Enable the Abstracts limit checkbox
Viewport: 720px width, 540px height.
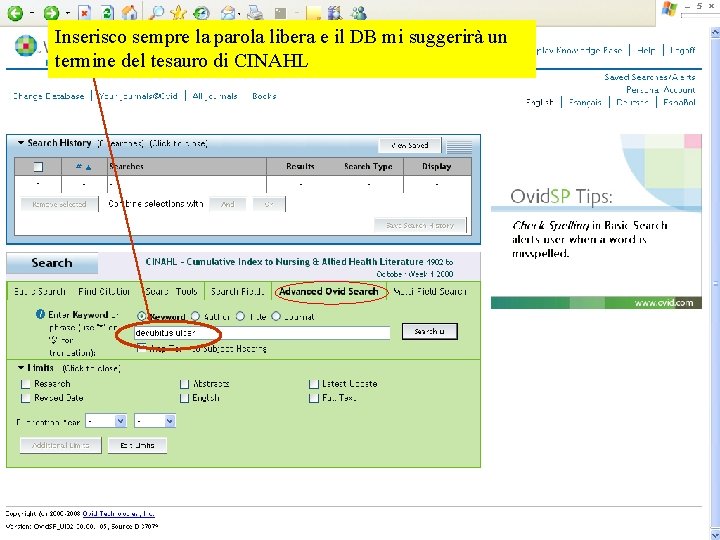[x=185, y=384]
